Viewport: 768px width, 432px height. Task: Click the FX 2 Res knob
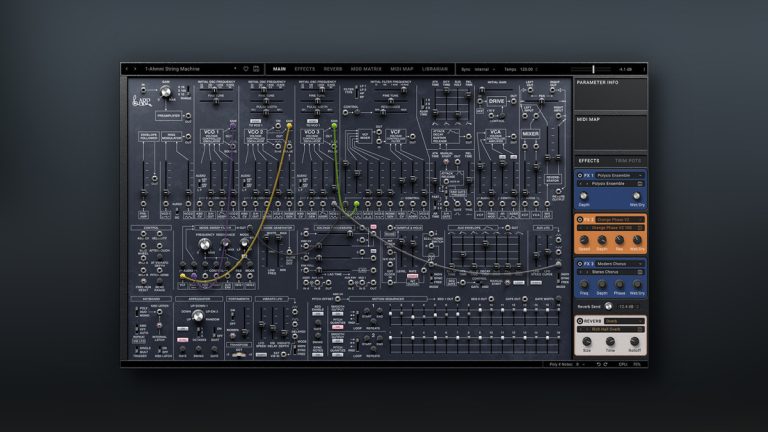click(x=619, y=240)
